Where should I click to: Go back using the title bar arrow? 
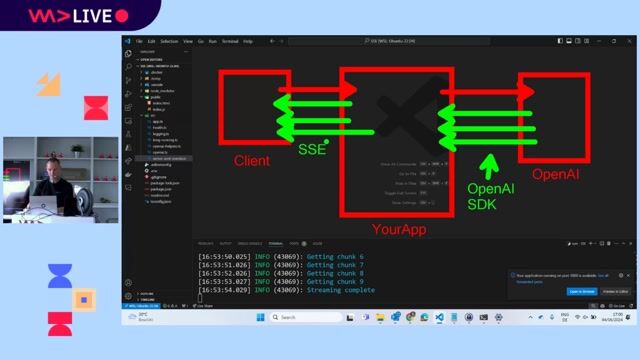coord(272,41)
